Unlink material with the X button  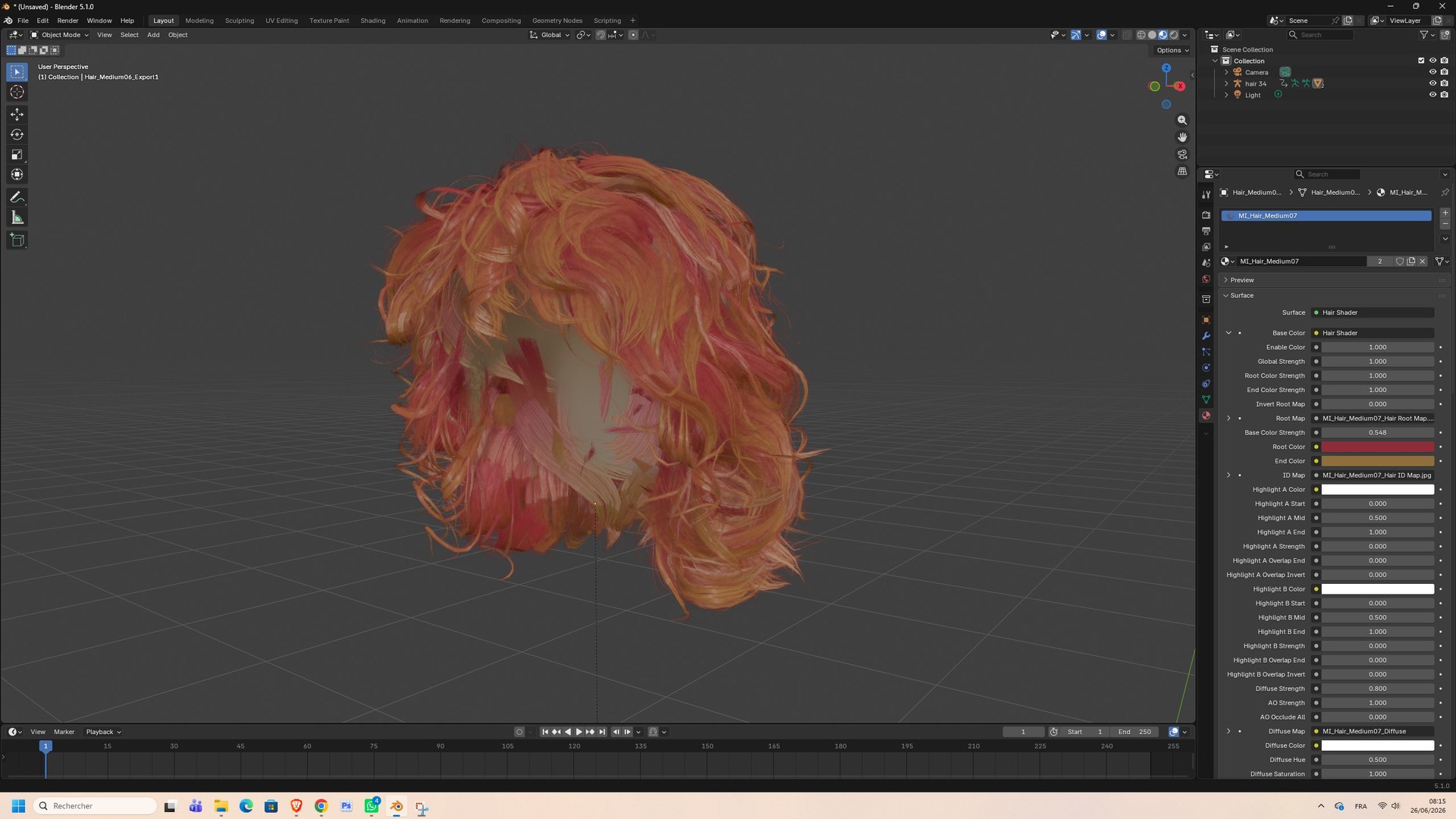tap(1423, 262)
